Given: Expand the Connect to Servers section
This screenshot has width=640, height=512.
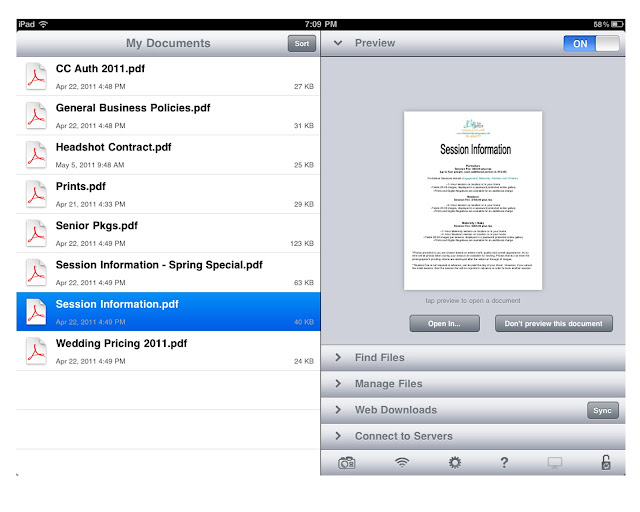Looking at the screenshot, I should (473, 436).
